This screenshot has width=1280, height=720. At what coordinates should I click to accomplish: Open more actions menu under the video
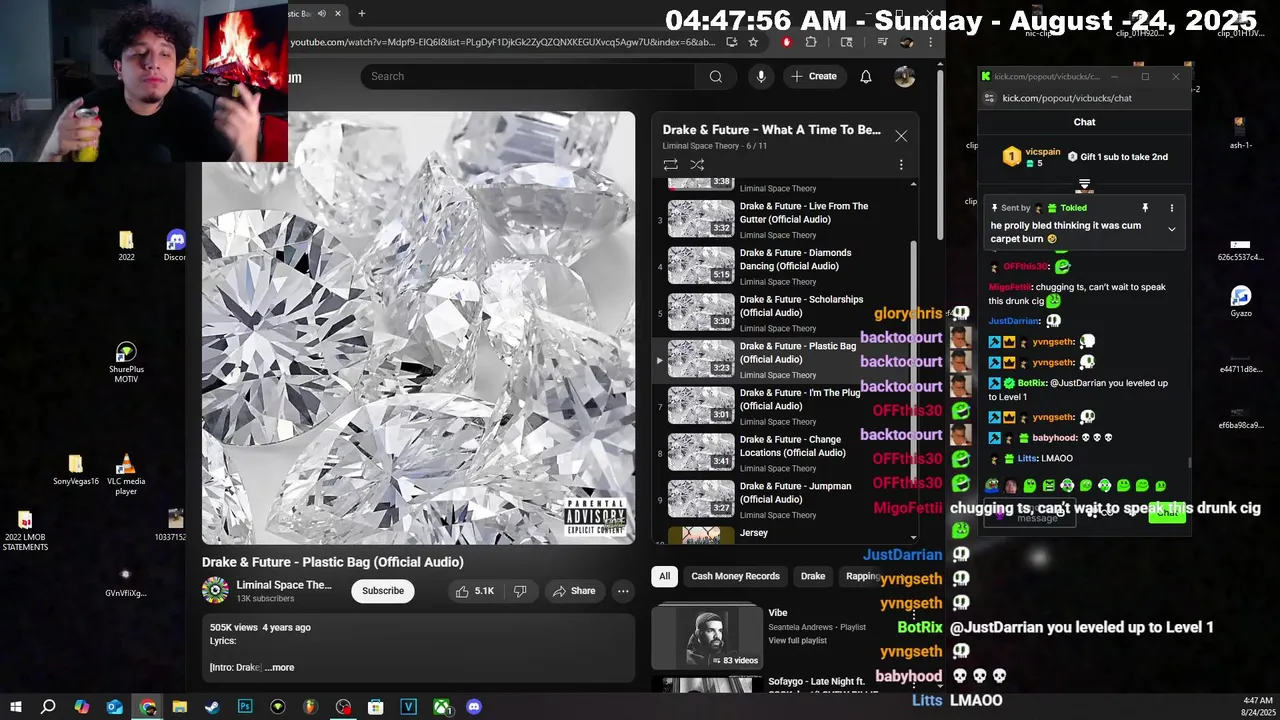(x=623, y=591)
